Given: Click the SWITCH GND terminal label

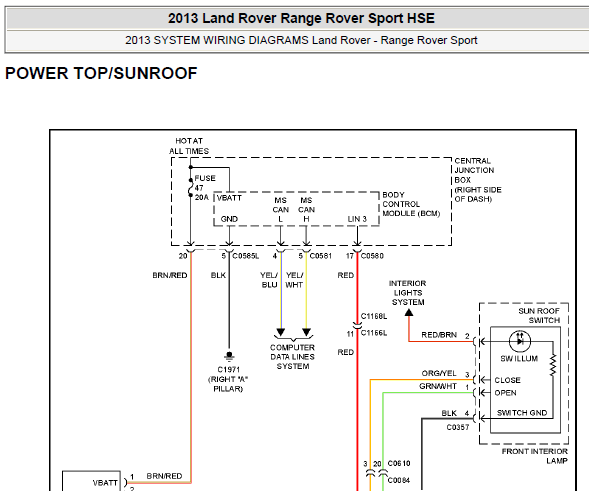Looking at the screenshot, I should (522, 413).
